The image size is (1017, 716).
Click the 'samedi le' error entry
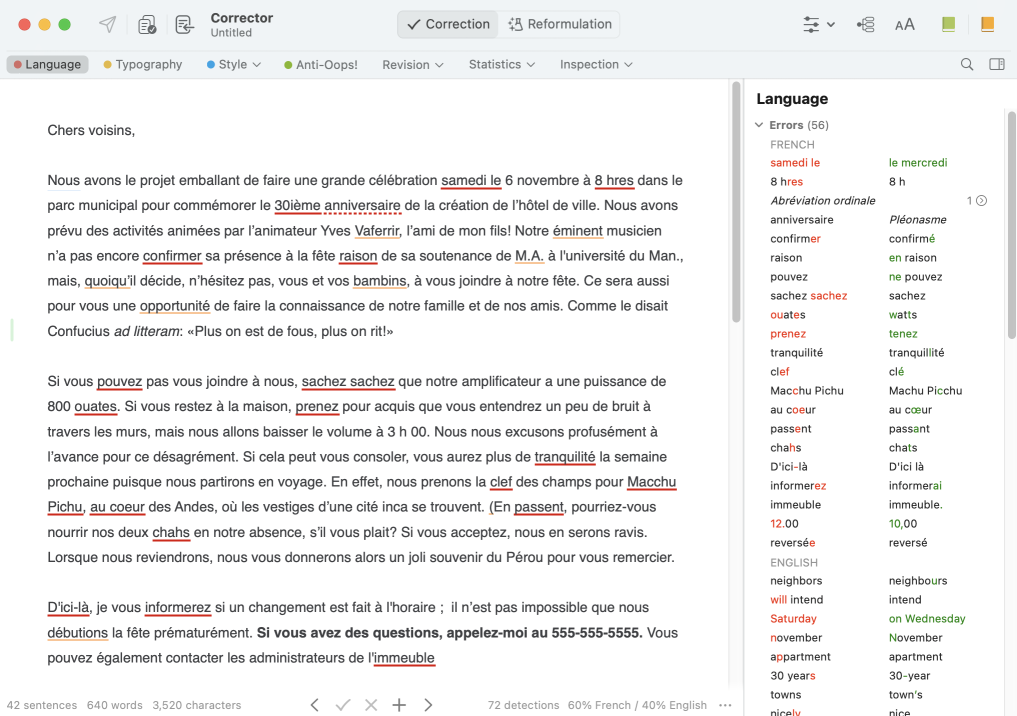tap(795, 163)
